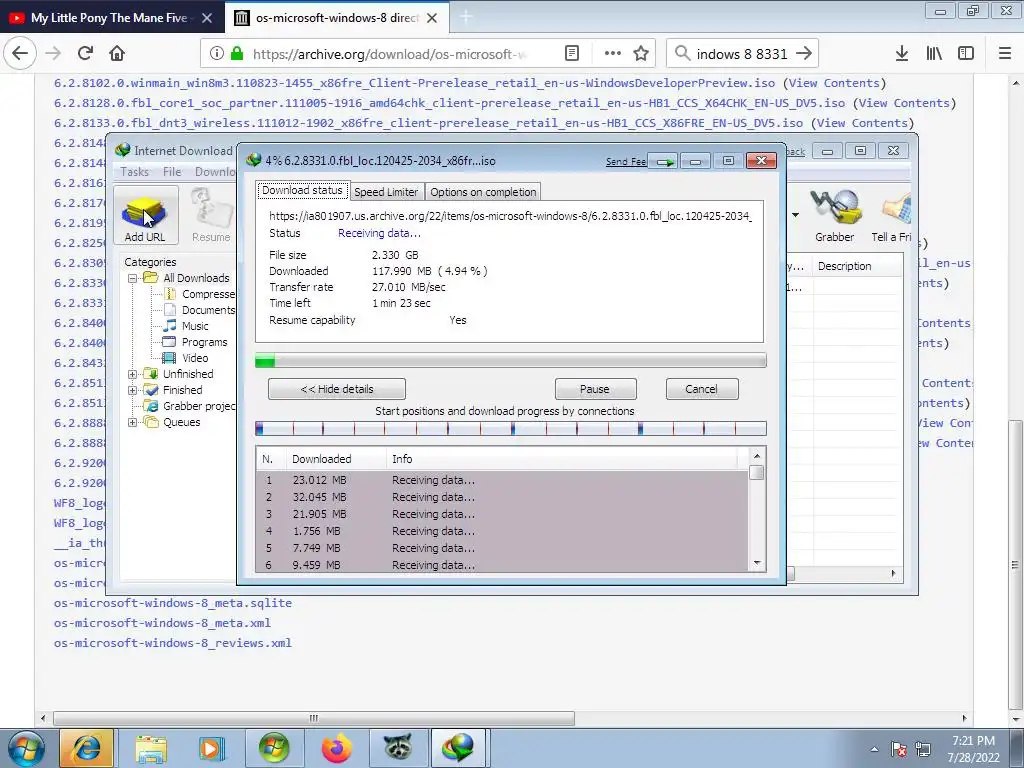Click Firefox search box field

click(x=742, y=54)
